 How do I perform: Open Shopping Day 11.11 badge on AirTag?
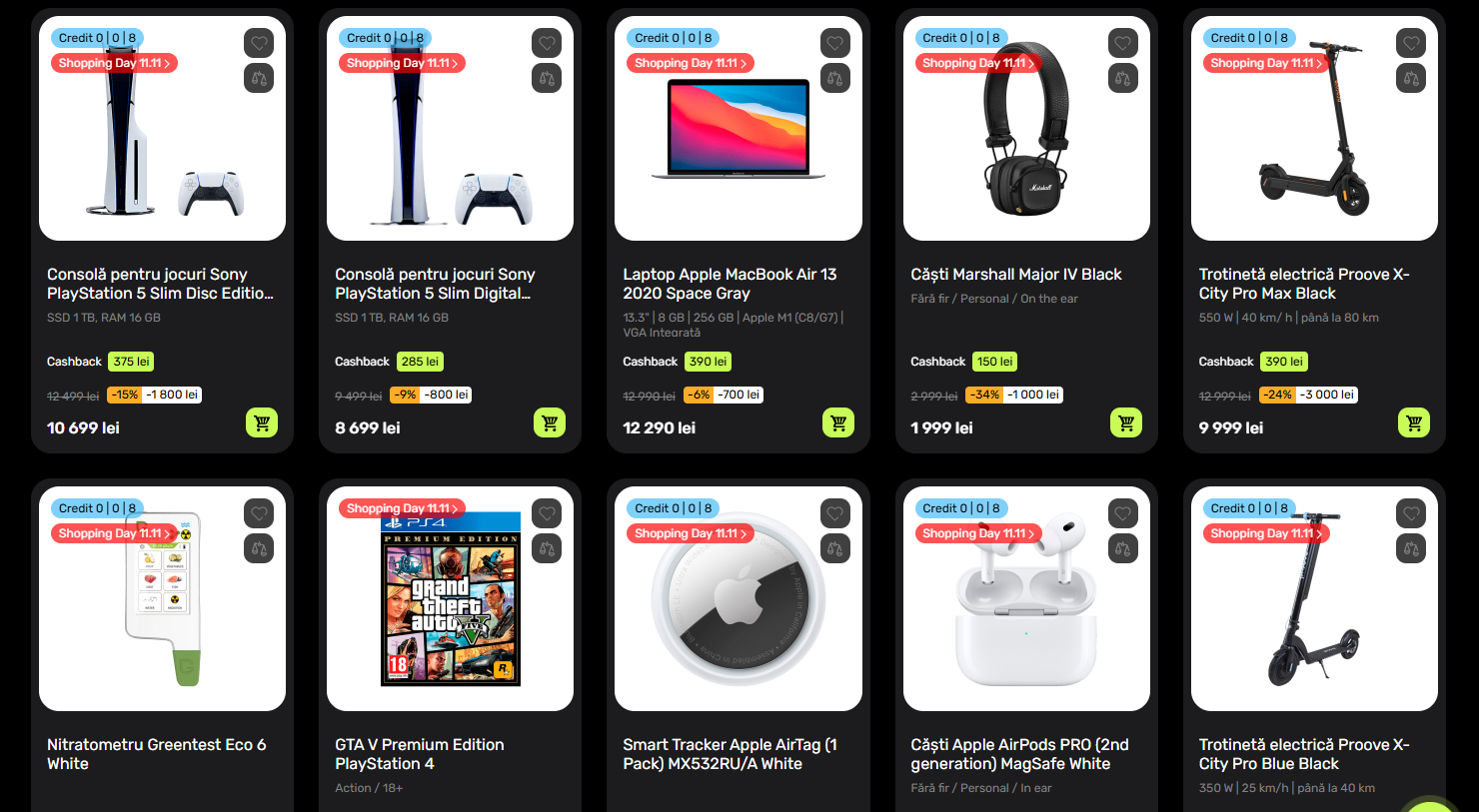691,533
